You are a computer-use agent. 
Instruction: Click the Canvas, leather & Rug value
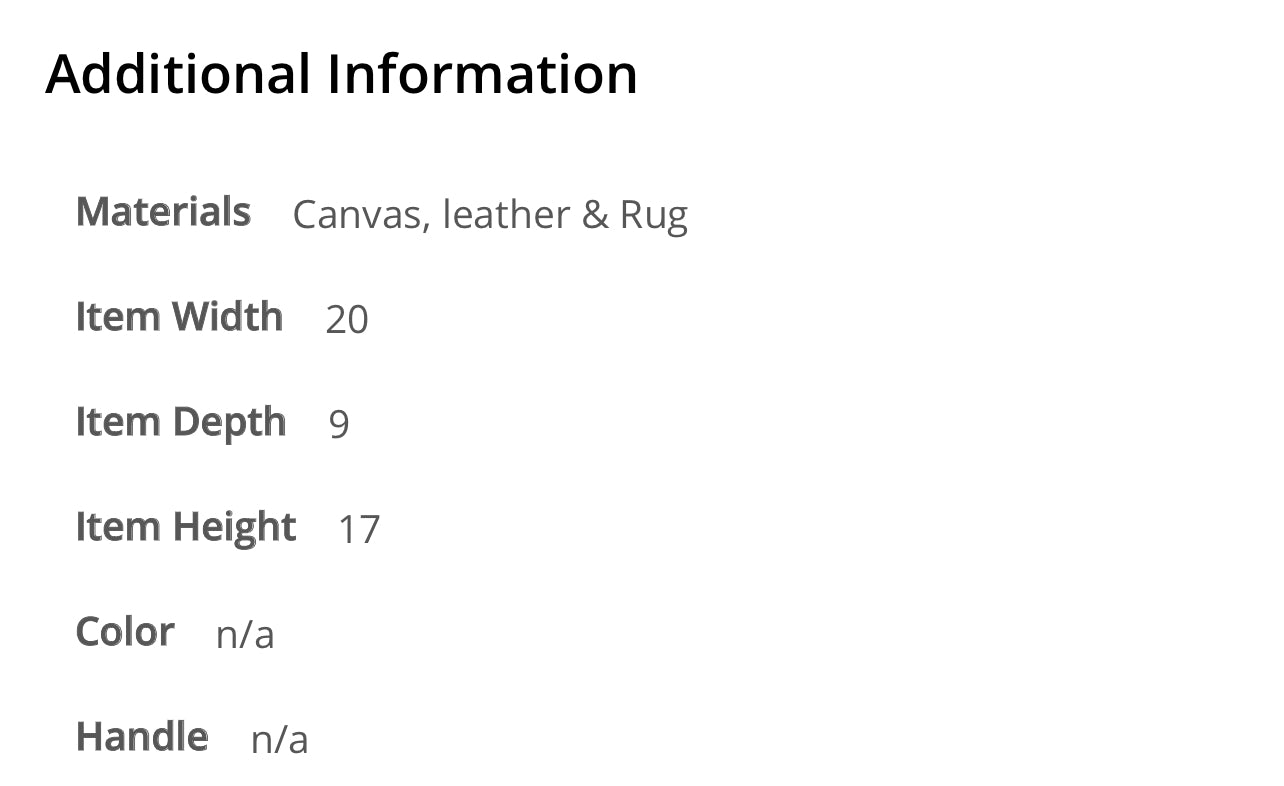tap(490, 215)
